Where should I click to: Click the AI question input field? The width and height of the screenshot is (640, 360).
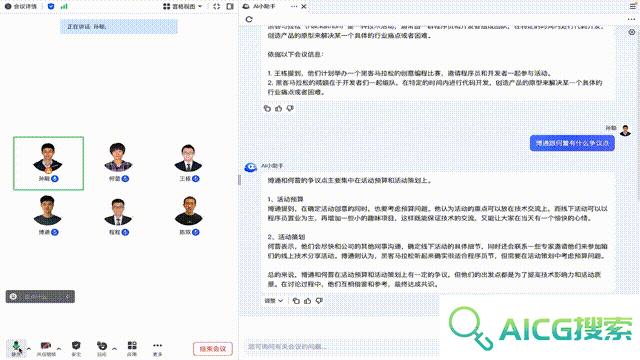(x=341, y=347)
